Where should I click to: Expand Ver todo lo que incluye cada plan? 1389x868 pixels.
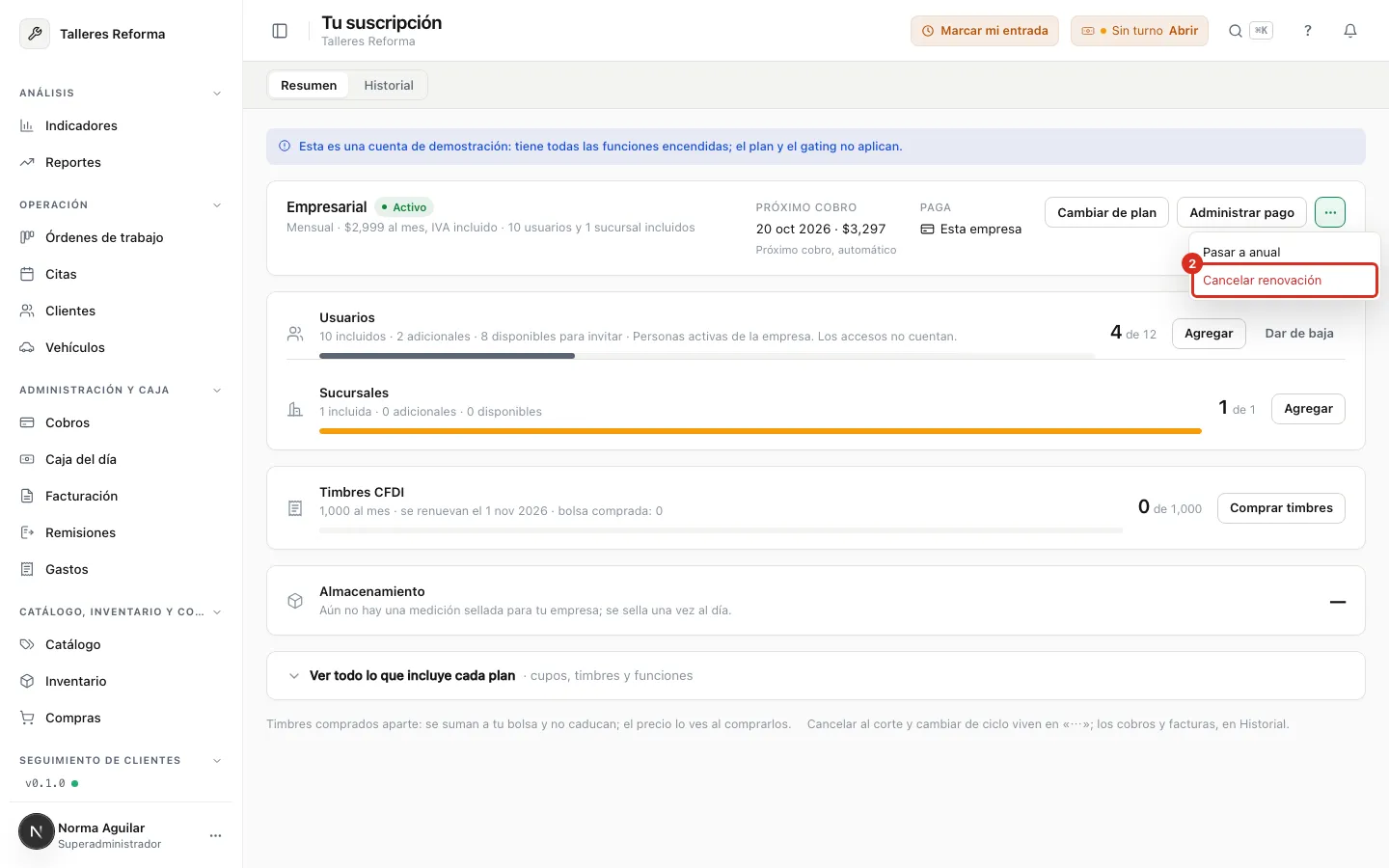pos(815,676)
